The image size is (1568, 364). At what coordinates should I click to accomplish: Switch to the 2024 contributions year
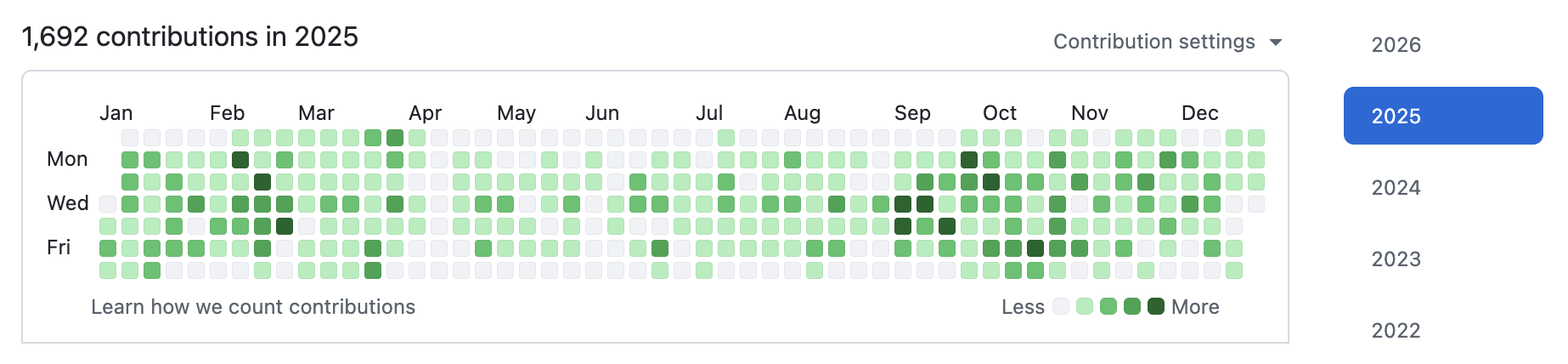1396,188
